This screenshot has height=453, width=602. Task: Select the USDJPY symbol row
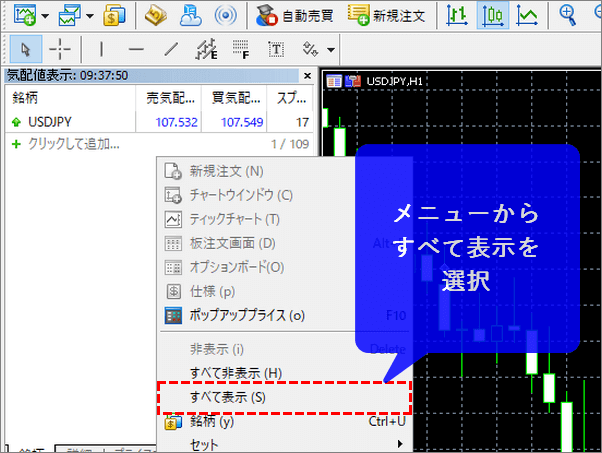point(159,122)
